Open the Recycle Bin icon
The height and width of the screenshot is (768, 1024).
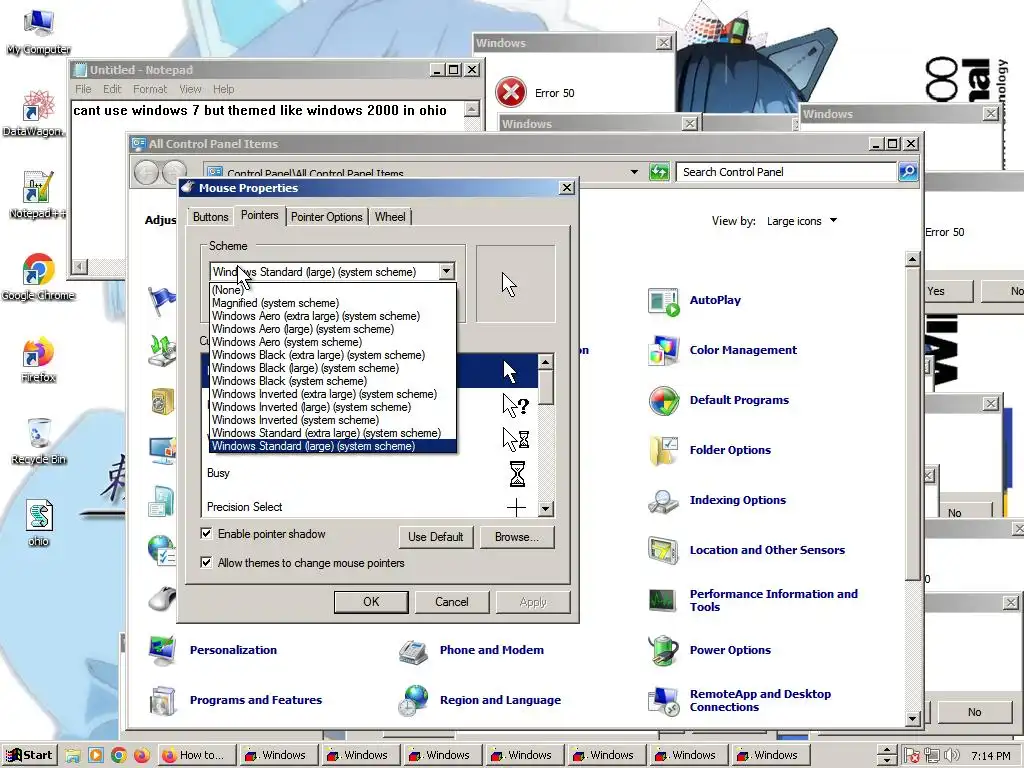tap(39, 441)
